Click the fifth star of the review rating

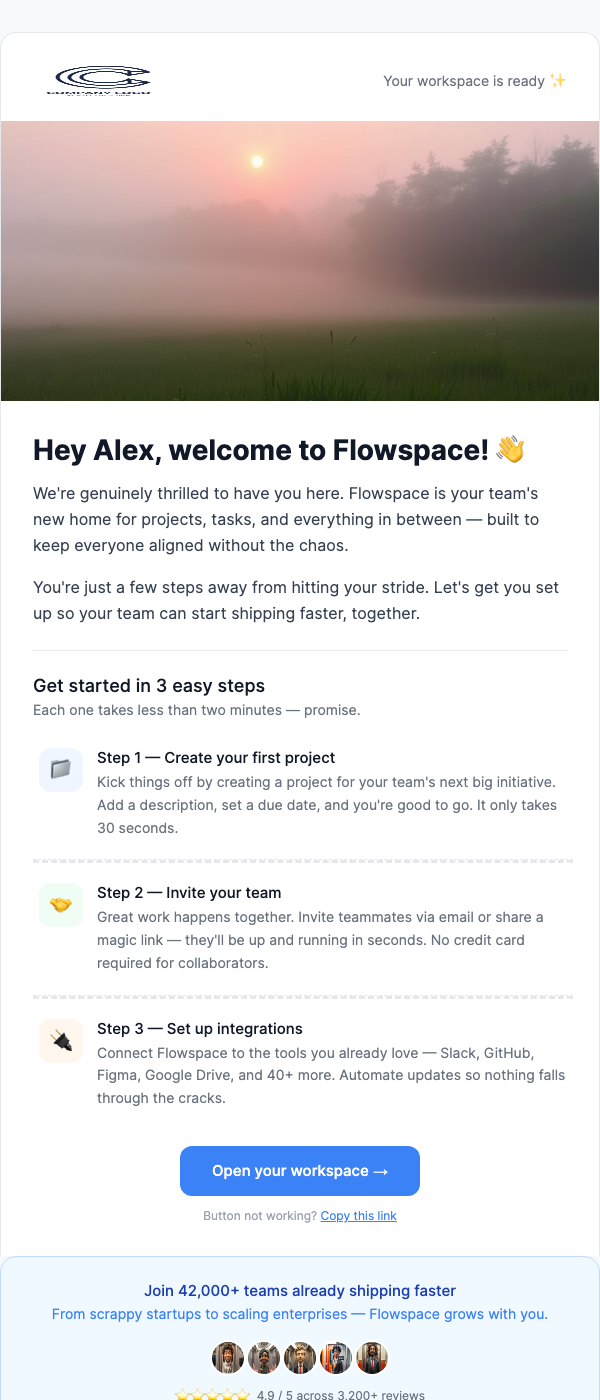(243, 1393)
